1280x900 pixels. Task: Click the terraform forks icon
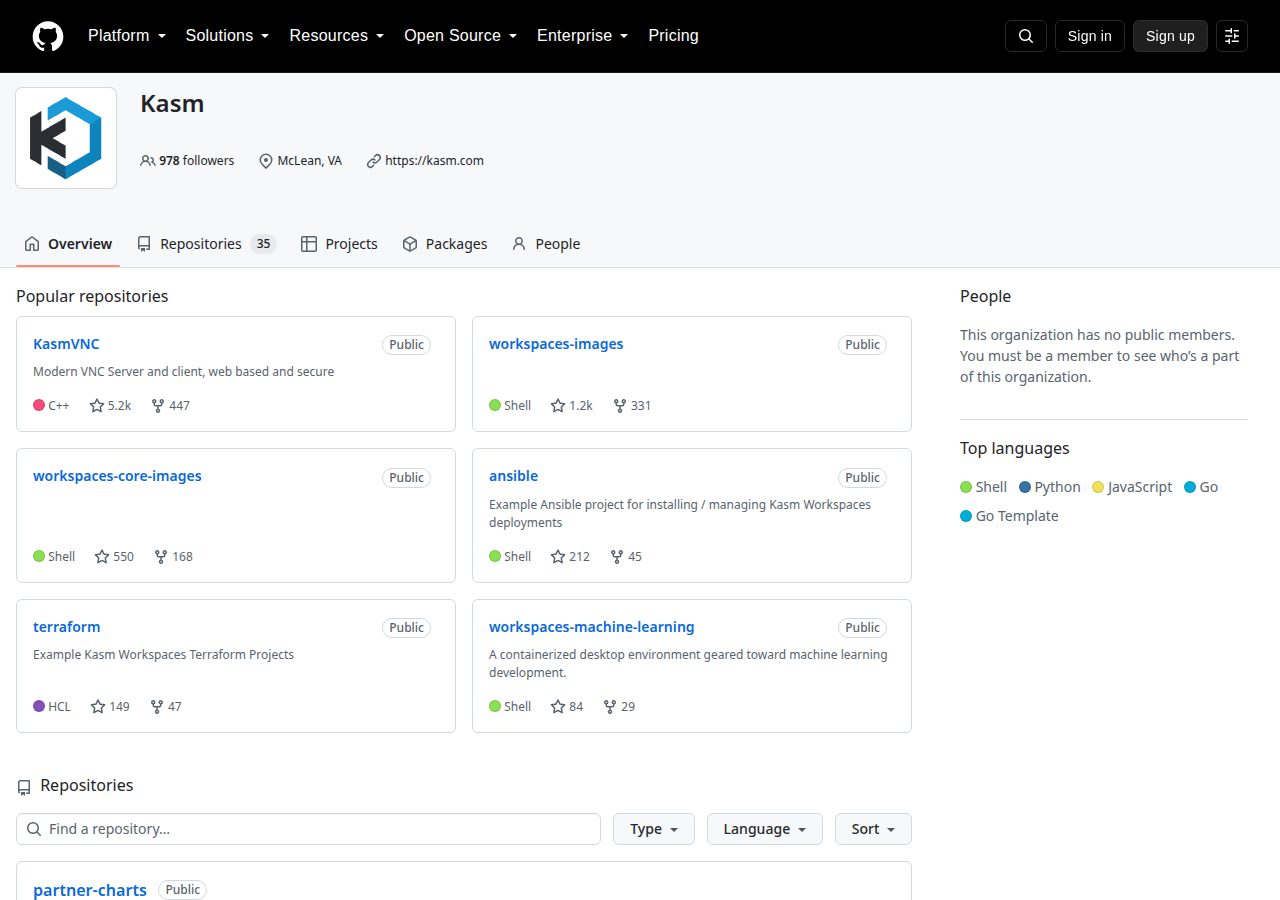click(x=157, y=707)
